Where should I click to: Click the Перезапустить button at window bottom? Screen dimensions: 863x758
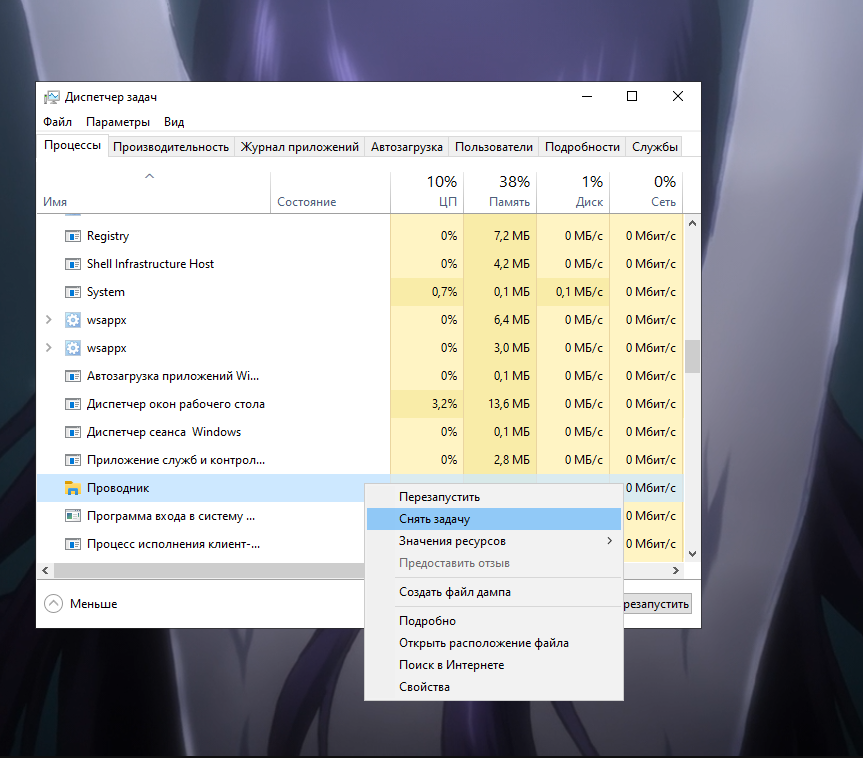tap(657, 604)
